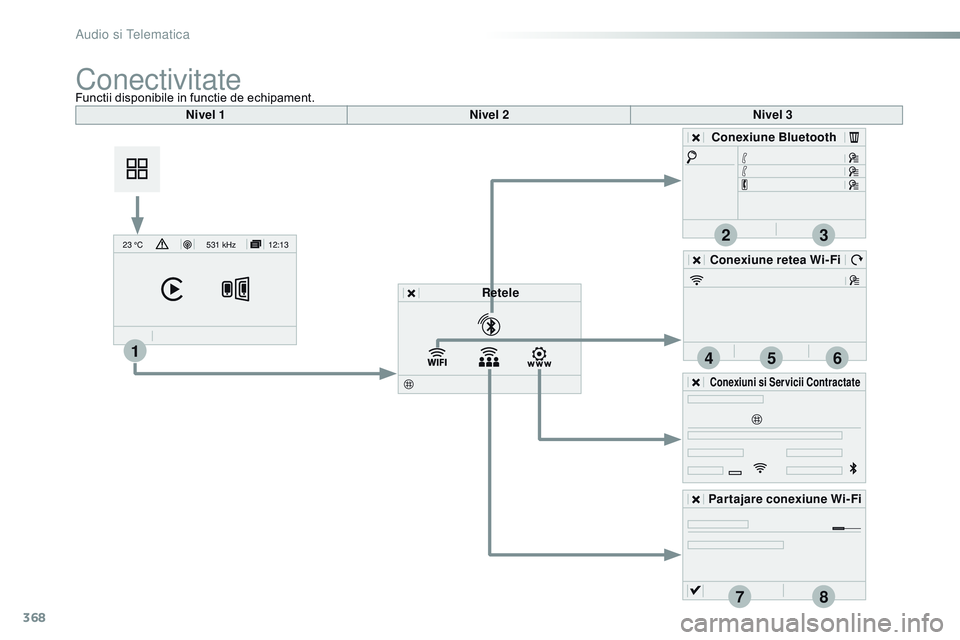960x640 pixels.
Task: Click the Partajare conexiune Wi-Fi title
Action: (x=784, y=499)
